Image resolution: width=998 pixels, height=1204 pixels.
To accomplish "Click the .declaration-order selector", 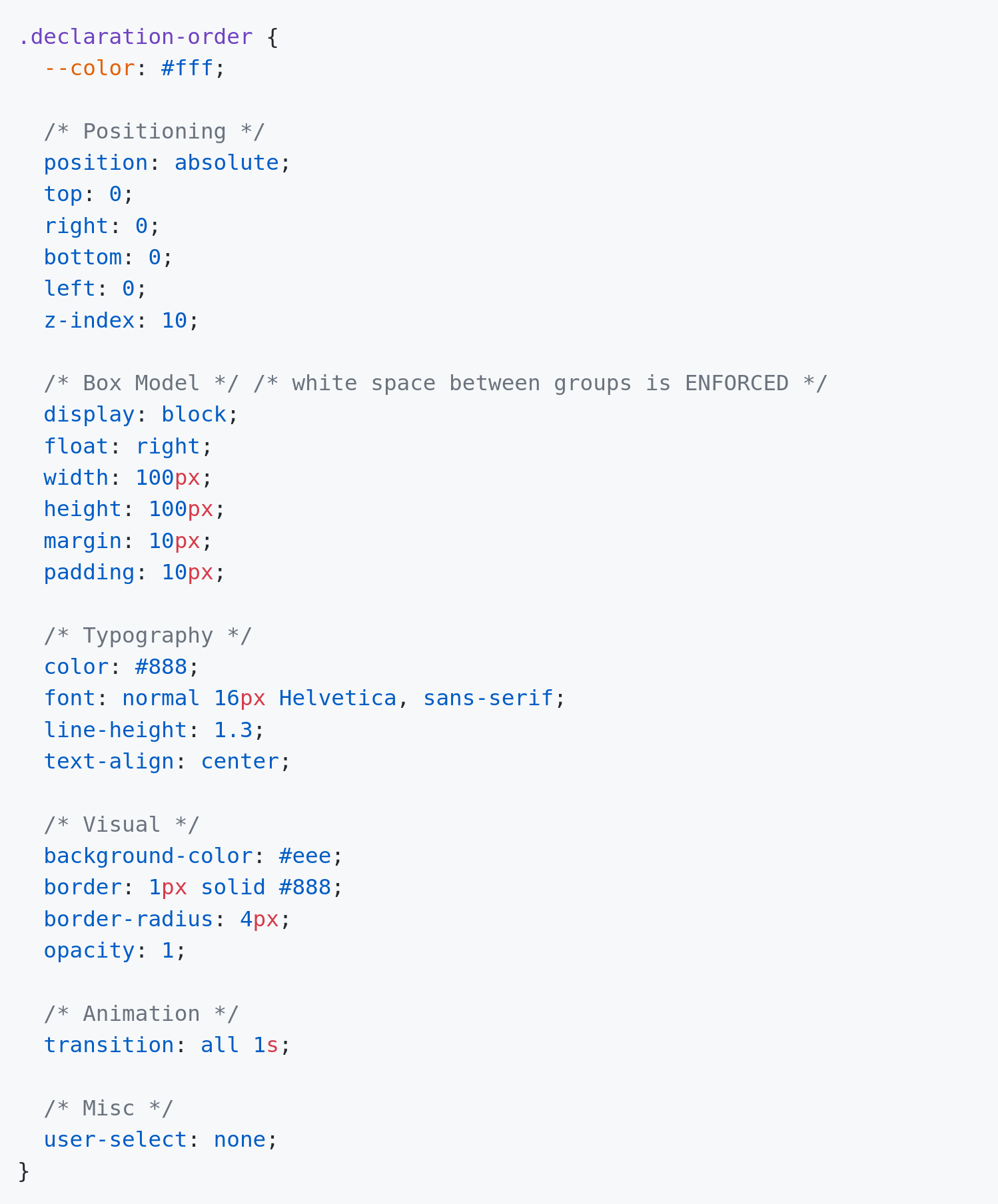I will tap(135, 37).
